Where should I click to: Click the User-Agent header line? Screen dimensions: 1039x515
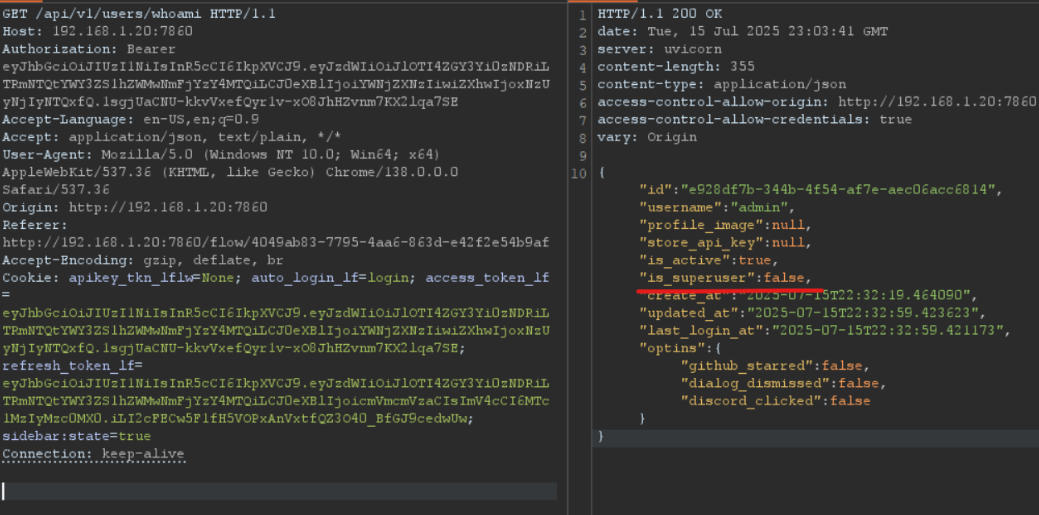220,154
